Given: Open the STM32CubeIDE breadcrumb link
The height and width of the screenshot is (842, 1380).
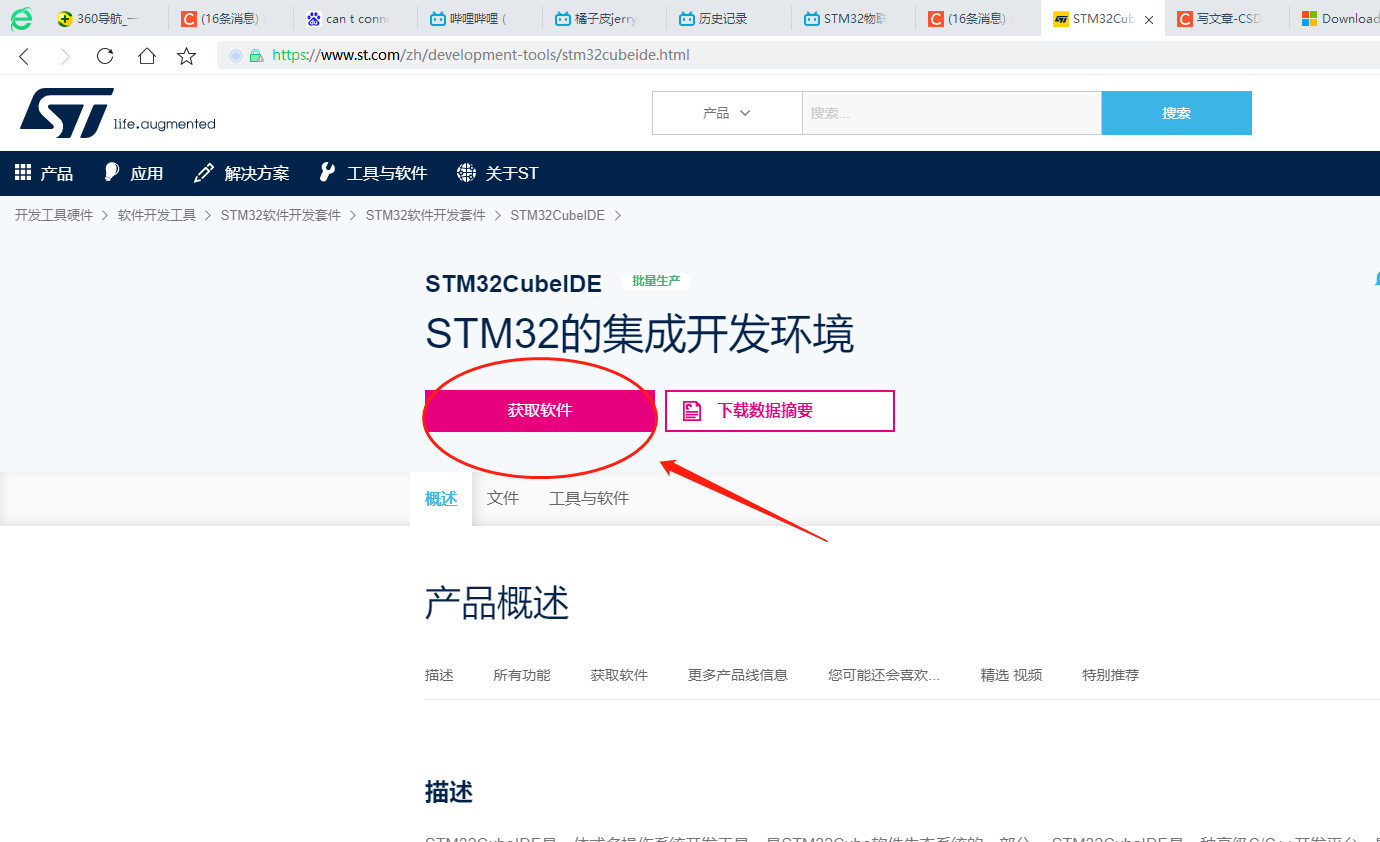Looking at the screenshot, I should [557, 215].
